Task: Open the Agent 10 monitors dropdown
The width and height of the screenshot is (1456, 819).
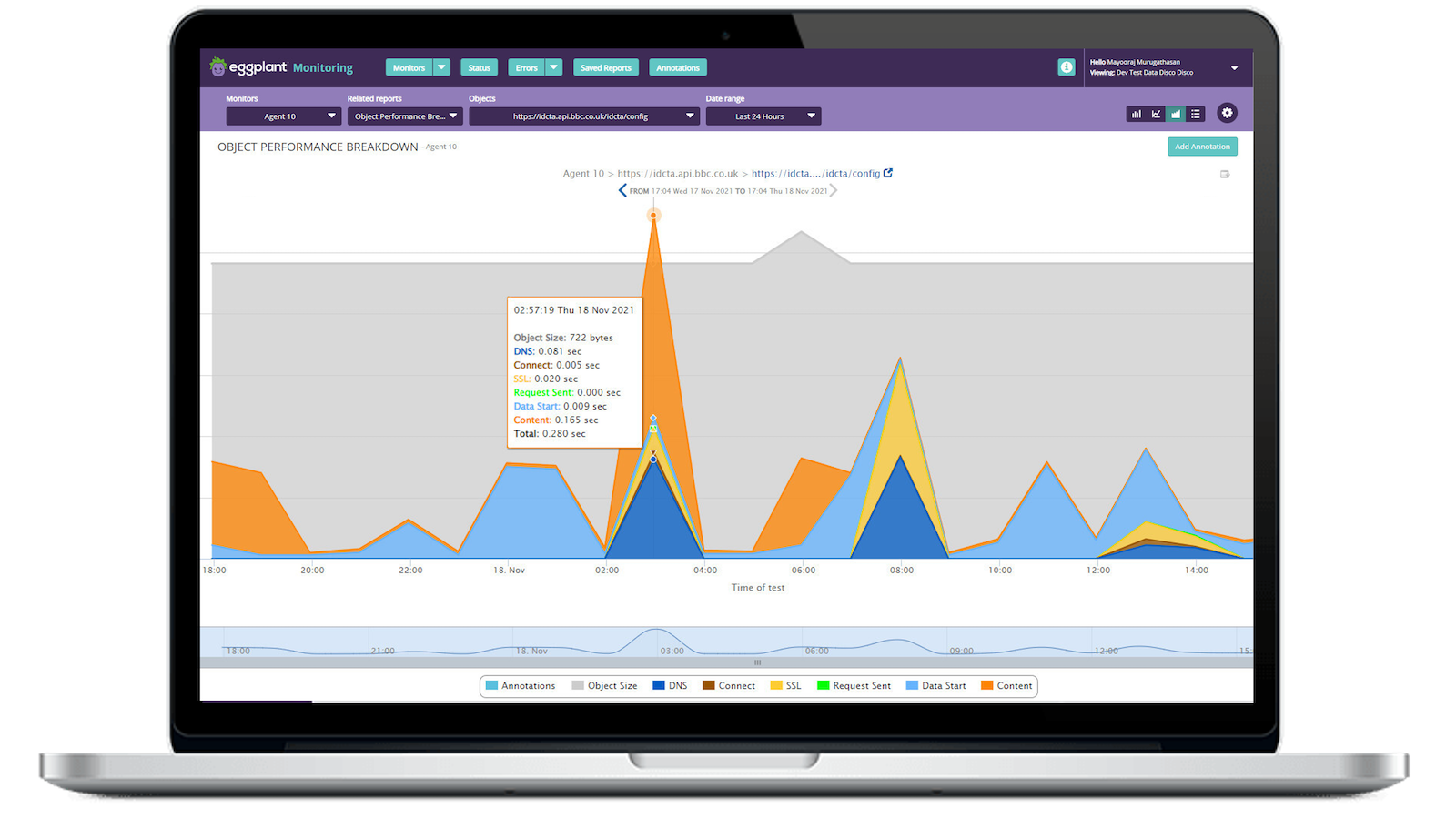Action: 283,116
